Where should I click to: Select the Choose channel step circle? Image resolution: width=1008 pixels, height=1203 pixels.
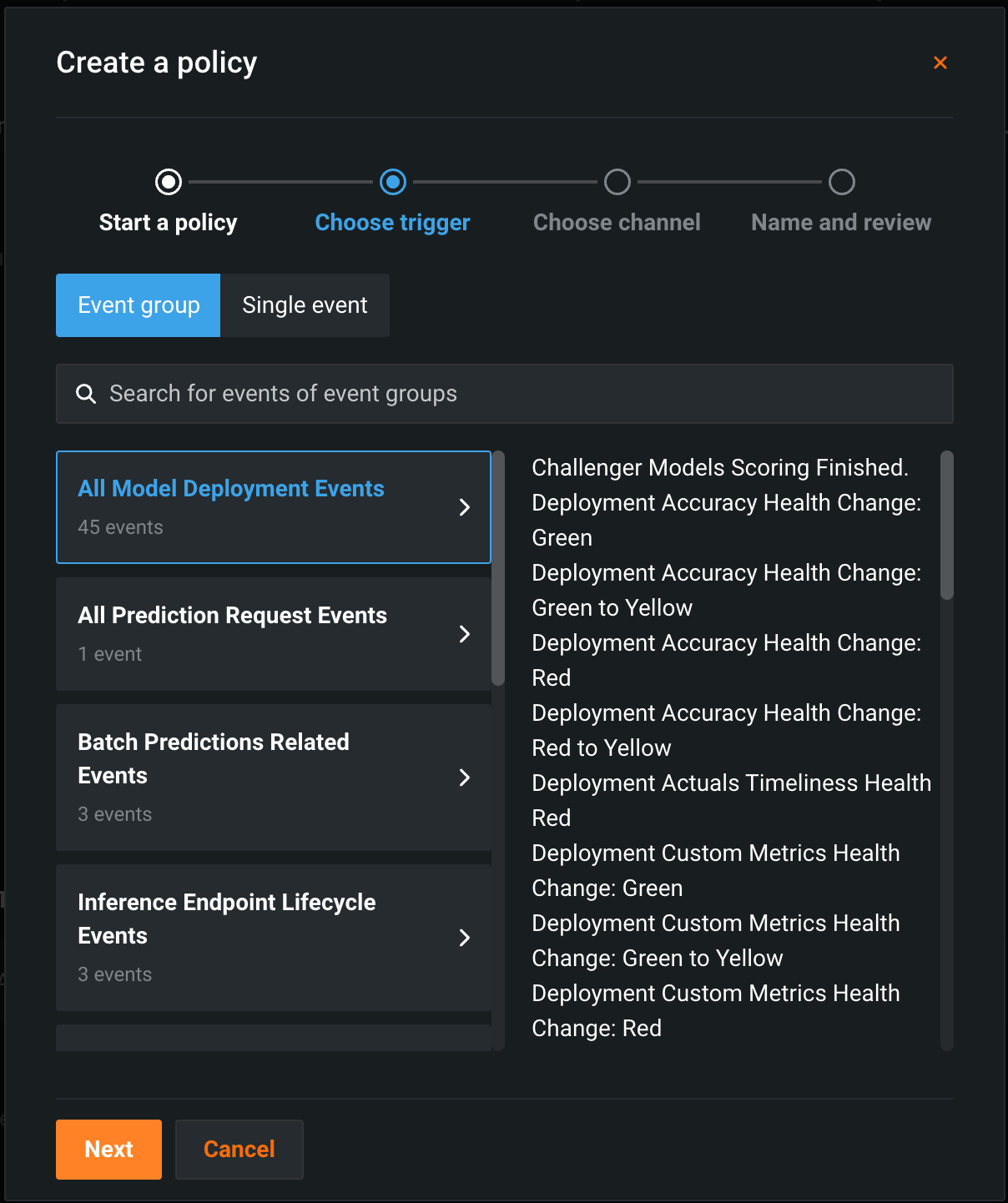(617, 182)
